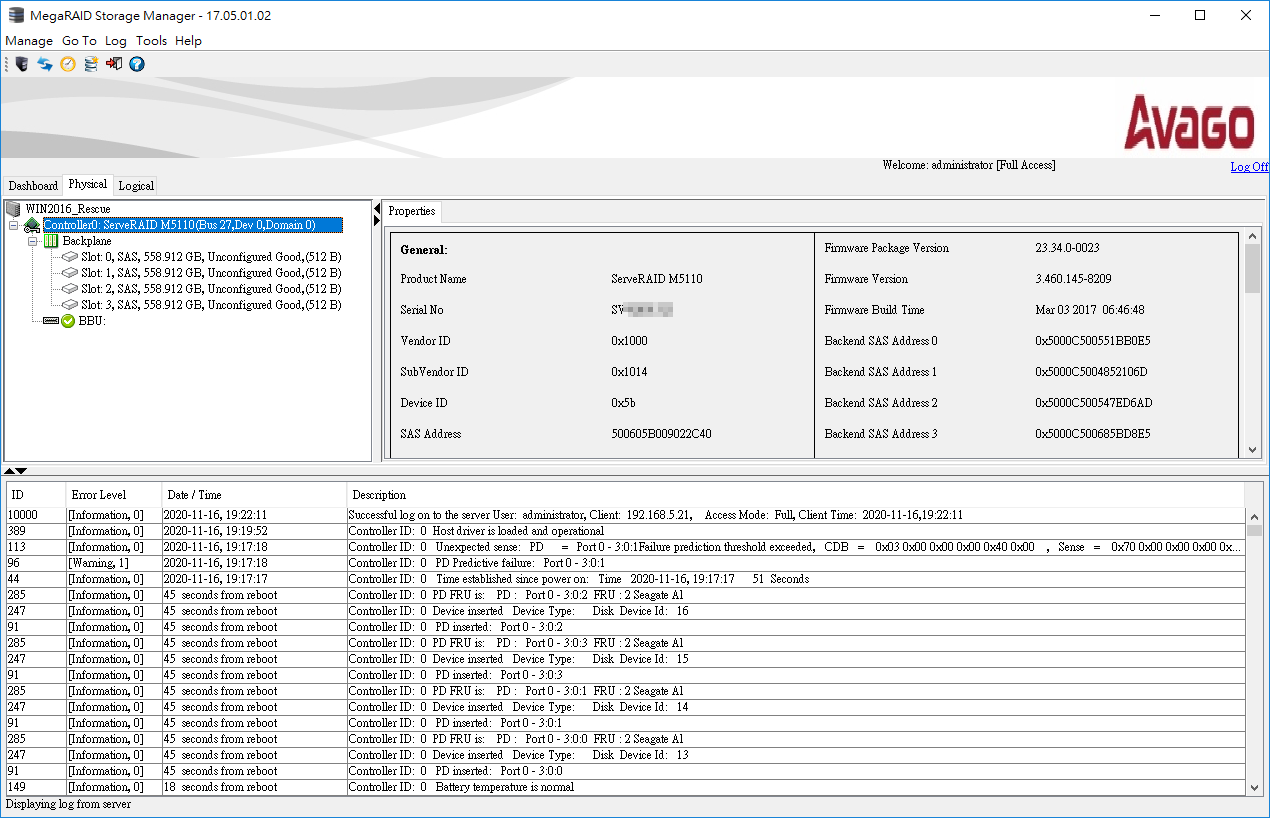This screenshot has width=1270, height=818.
Task: Exit the application via the red-arrow door icon
Action: (x=113, y=64)
